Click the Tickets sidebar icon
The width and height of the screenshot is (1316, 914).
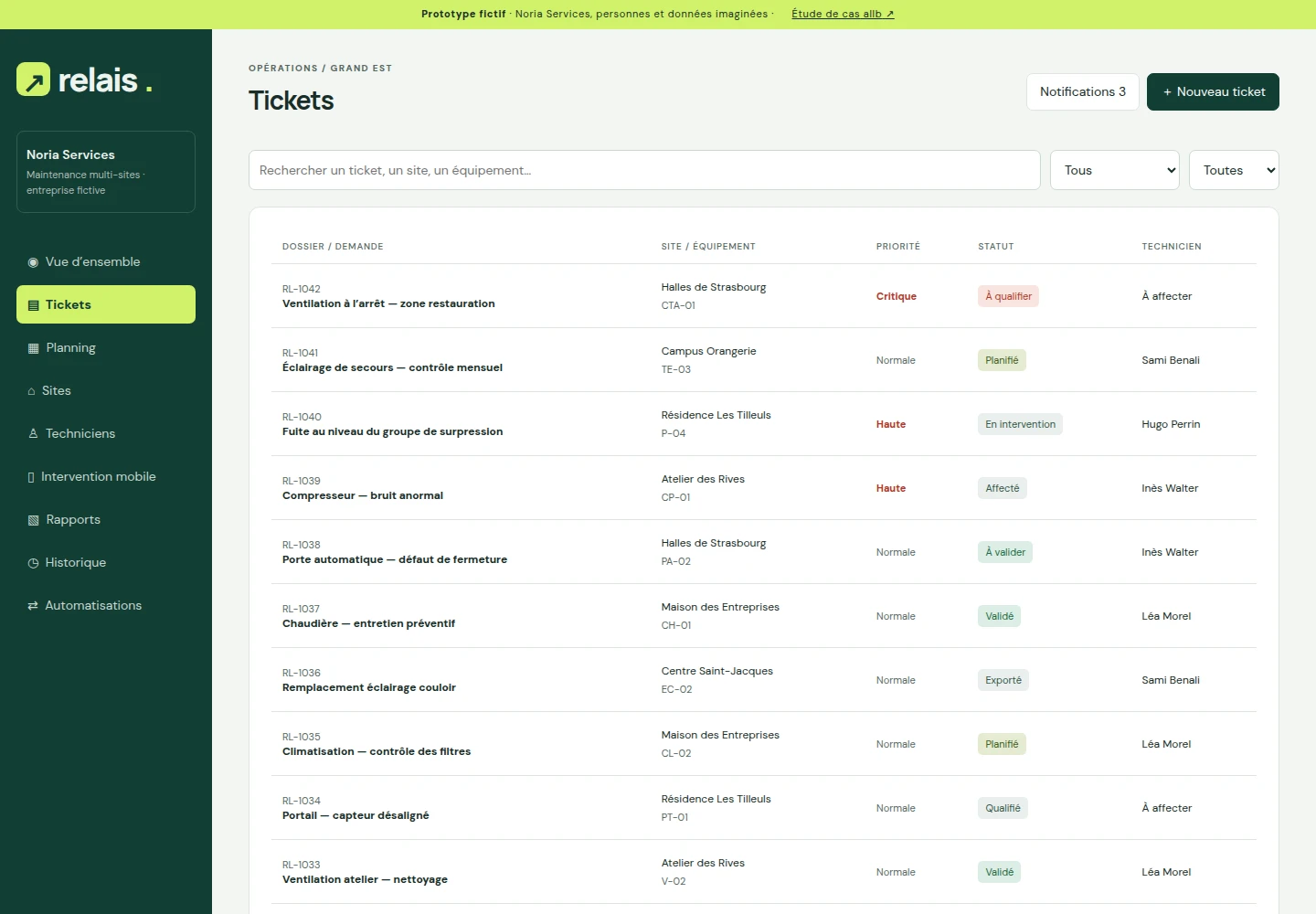point(34,305)
